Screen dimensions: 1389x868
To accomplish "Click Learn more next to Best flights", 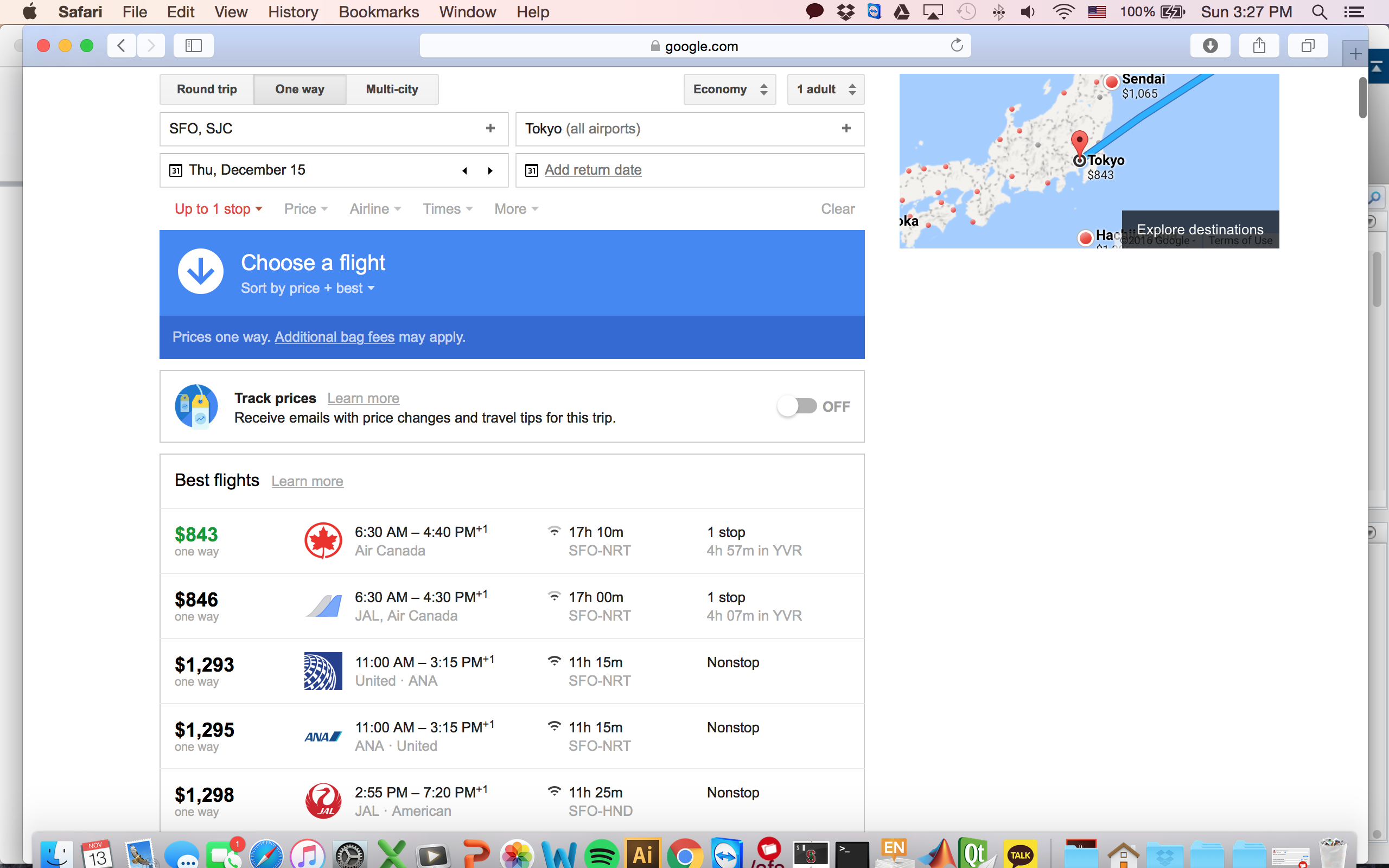I will pos(307,482).
